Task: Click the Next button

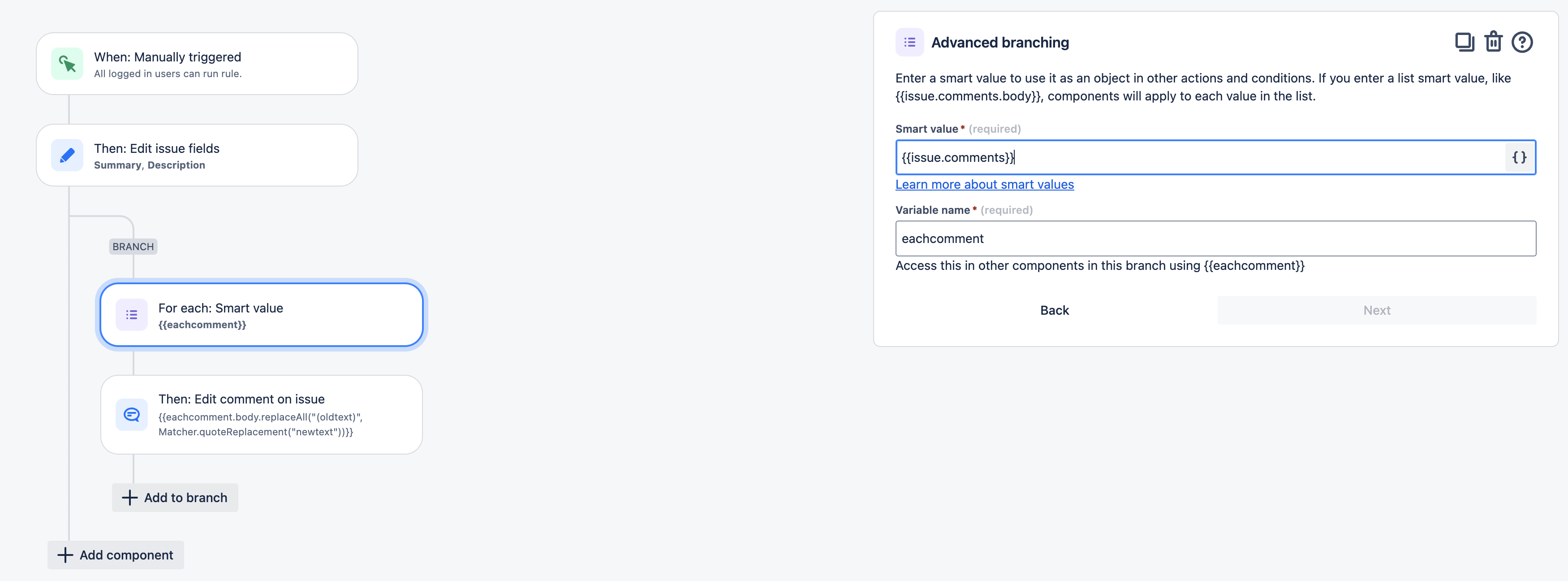Action: [x=1376, y=310]
